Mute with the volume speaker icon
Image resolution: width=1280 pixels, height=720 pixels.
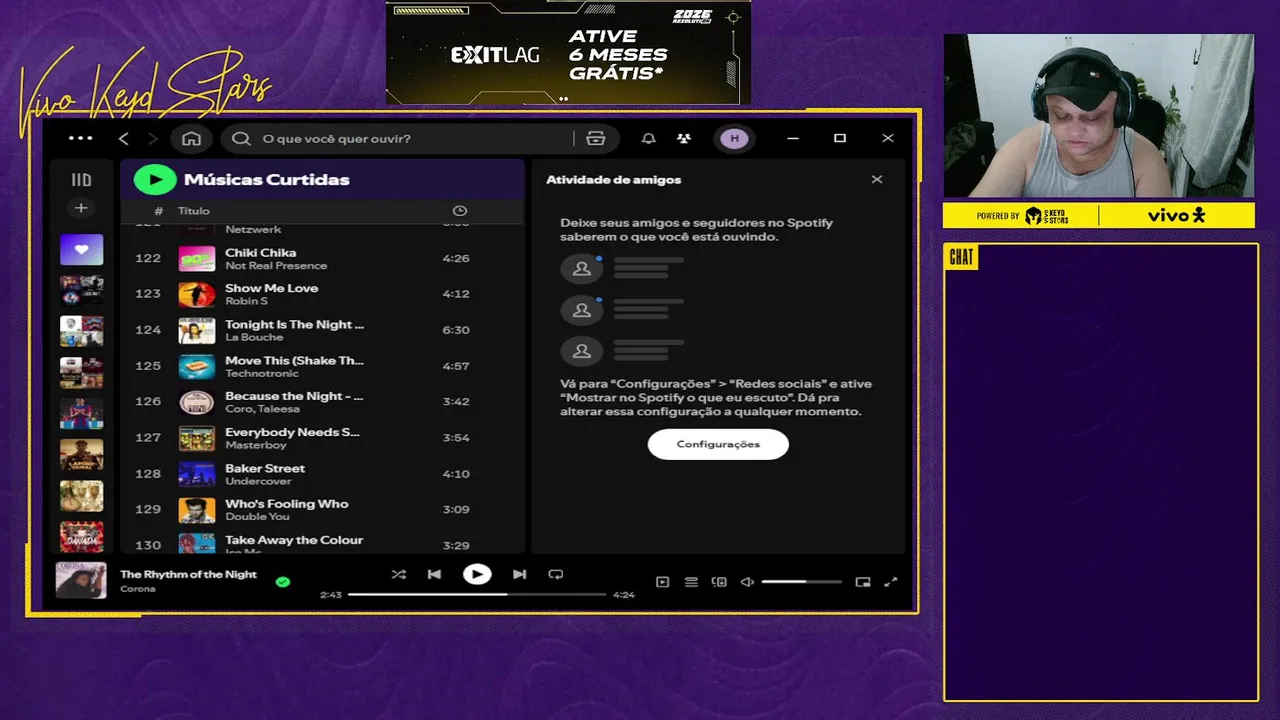click(x=747, y=582)
